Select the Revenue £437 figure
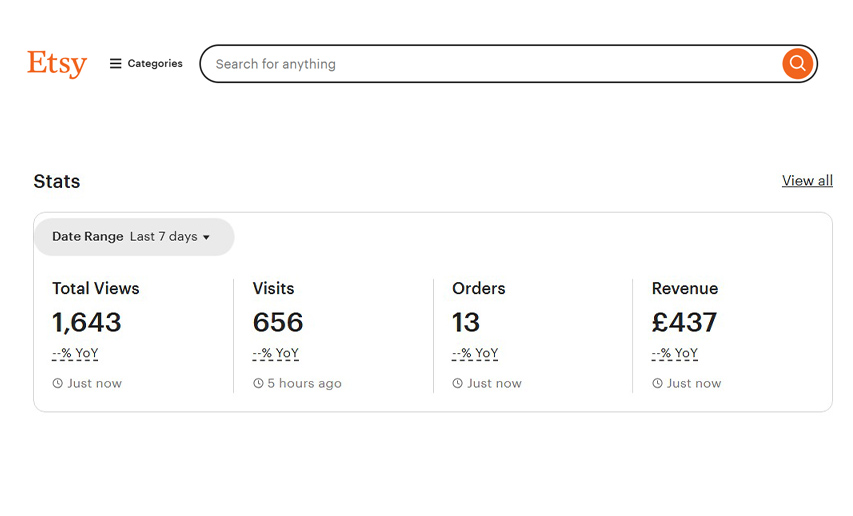The image size is (853, 516). [684, 322]
